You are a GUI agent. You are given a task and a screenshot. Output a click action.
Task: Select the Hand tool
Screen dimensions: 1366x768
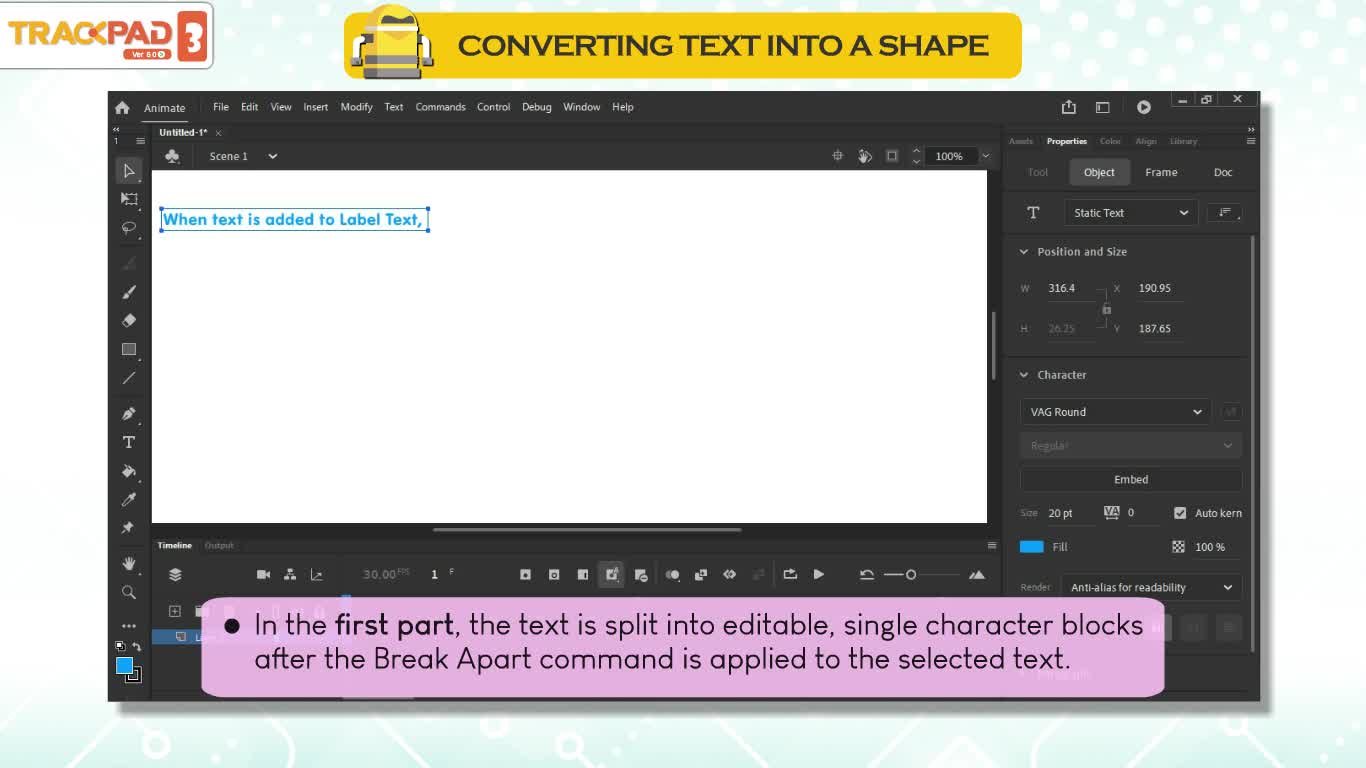coord(129,564)
